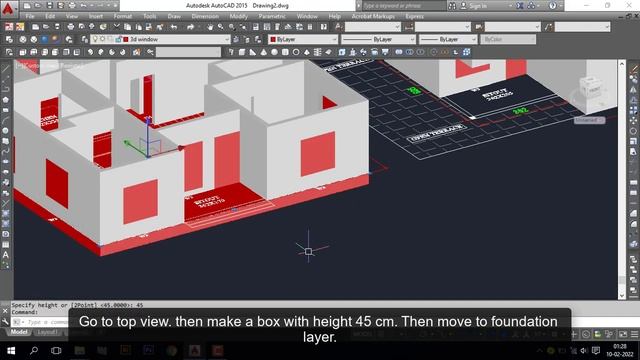Viewport: 640px width, 360px height.
Task: Open the first ByLayer linetype dropdown
Action: coord(412,39)
